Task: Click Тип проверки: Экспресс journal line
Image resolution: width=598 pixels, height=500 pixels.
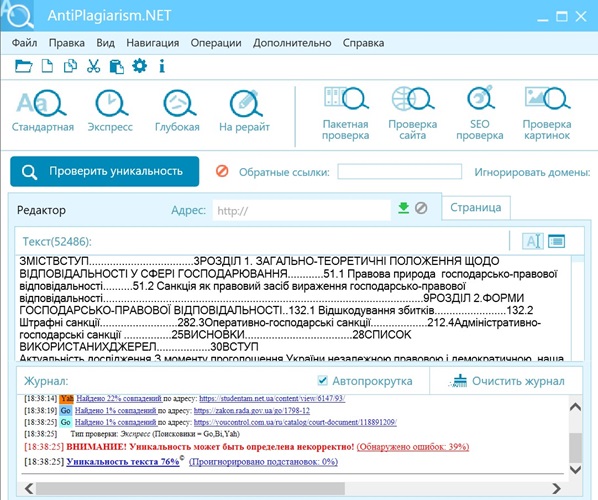Action: 155,434
